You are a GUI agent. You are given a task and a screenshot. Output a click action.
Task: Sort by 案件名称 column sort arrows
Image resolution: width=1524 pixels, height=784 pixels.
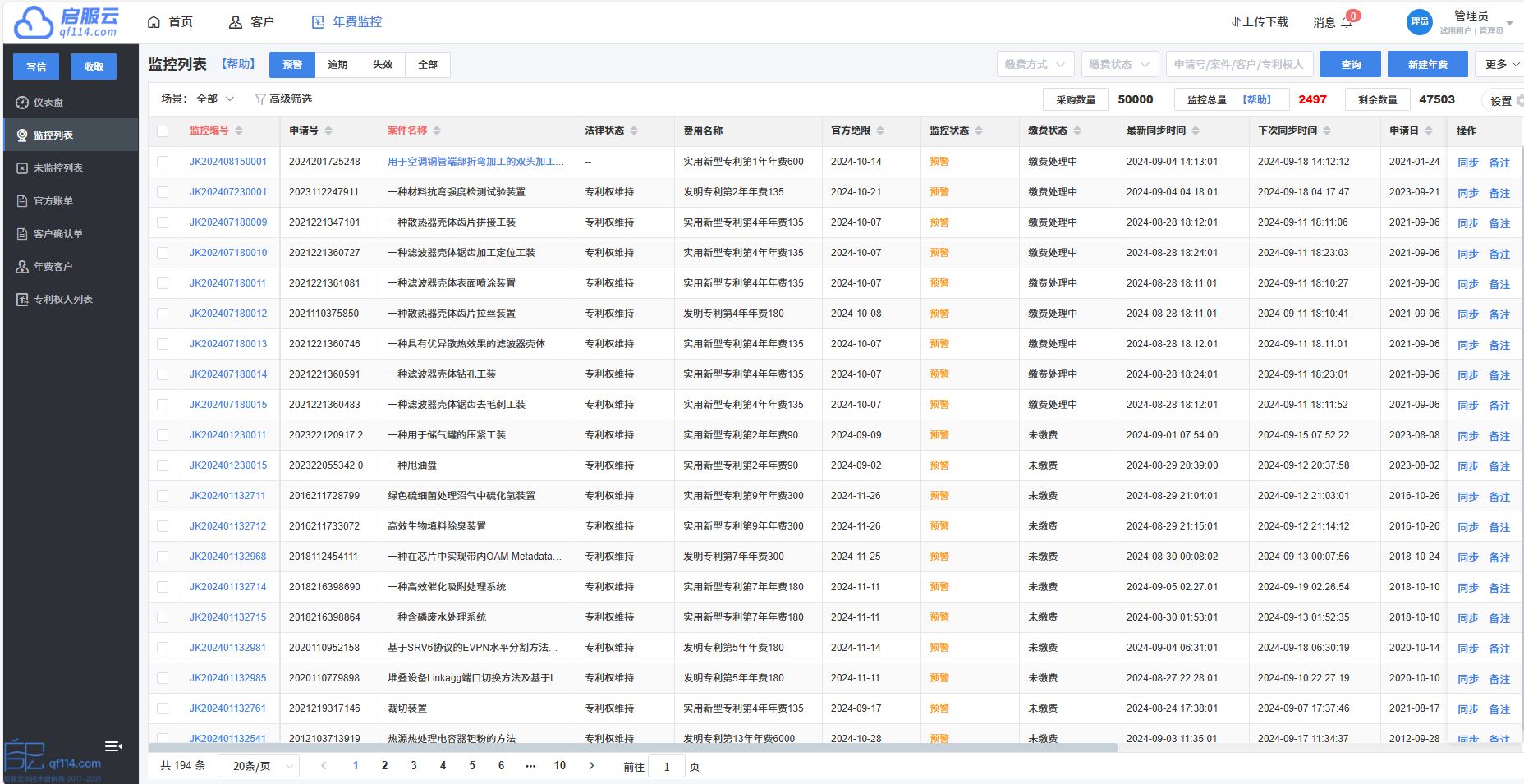pos(437,131)
